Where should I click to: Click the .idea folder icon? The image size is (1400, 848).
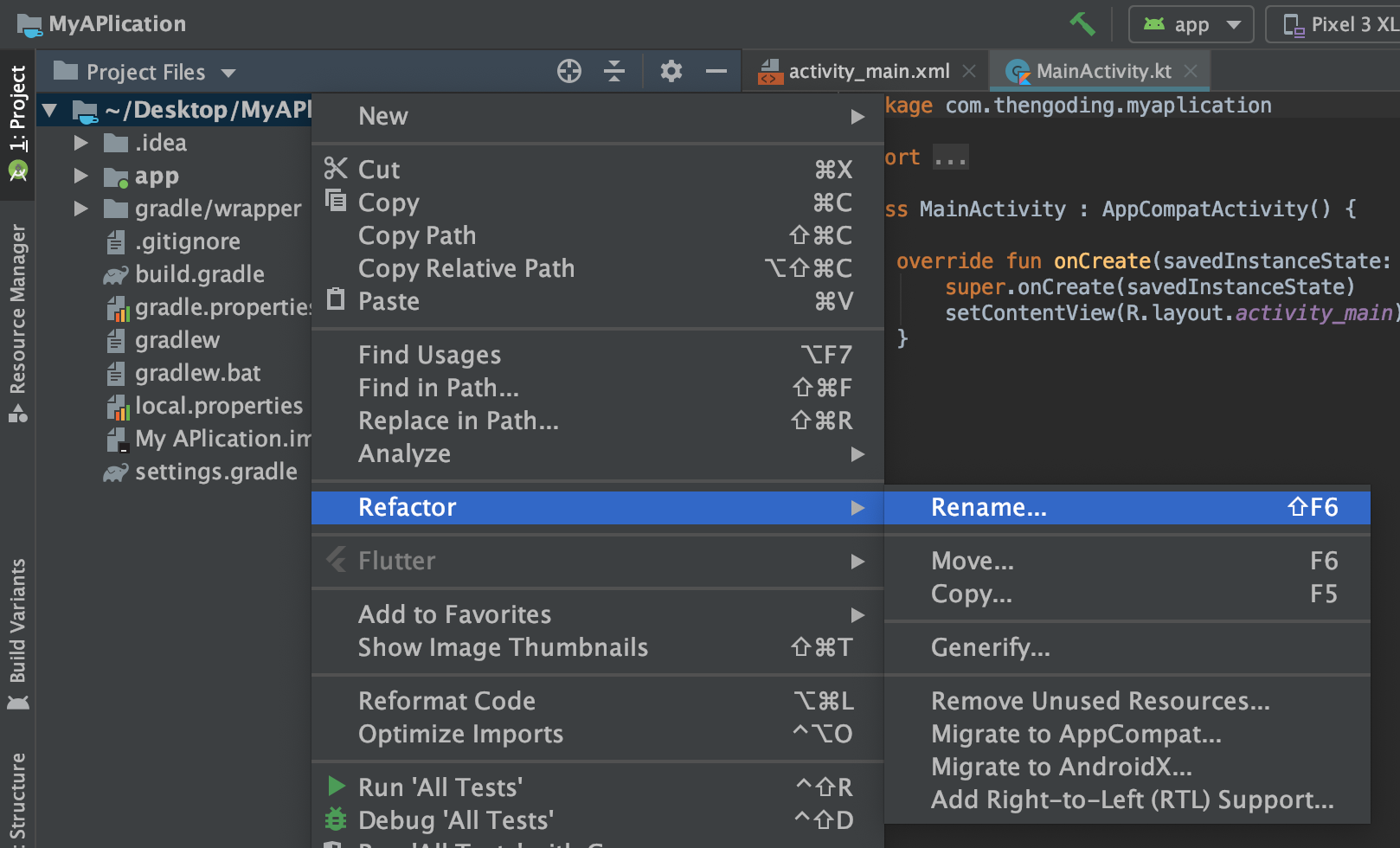click(x=116, y=143)
